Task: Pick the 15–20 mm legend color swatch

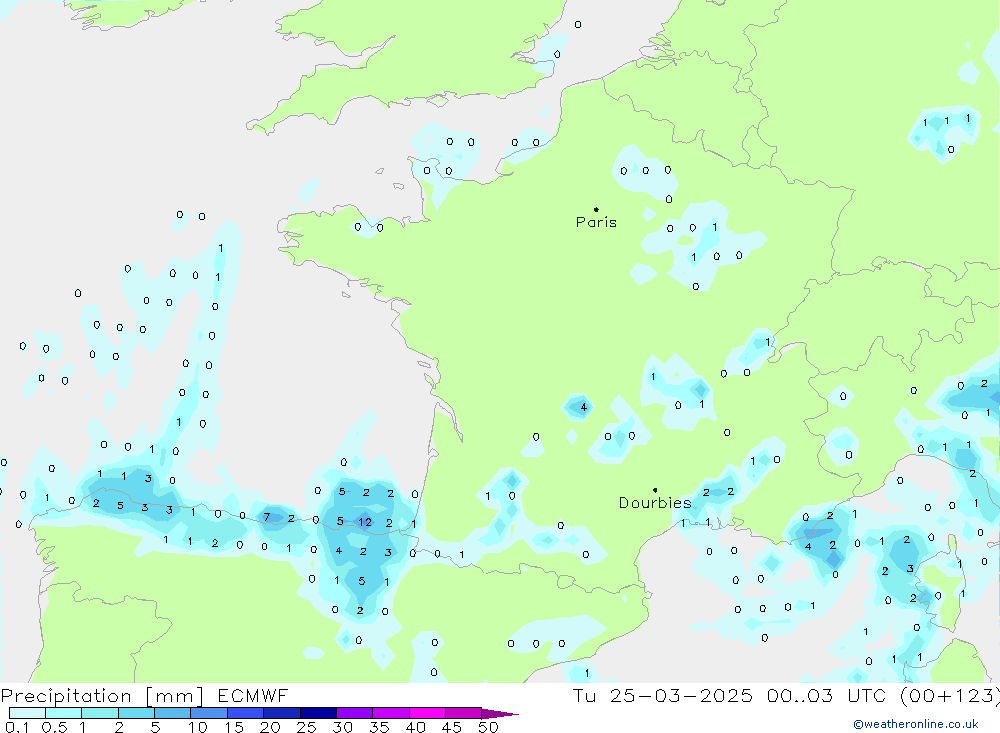Action: coord(246,713)
